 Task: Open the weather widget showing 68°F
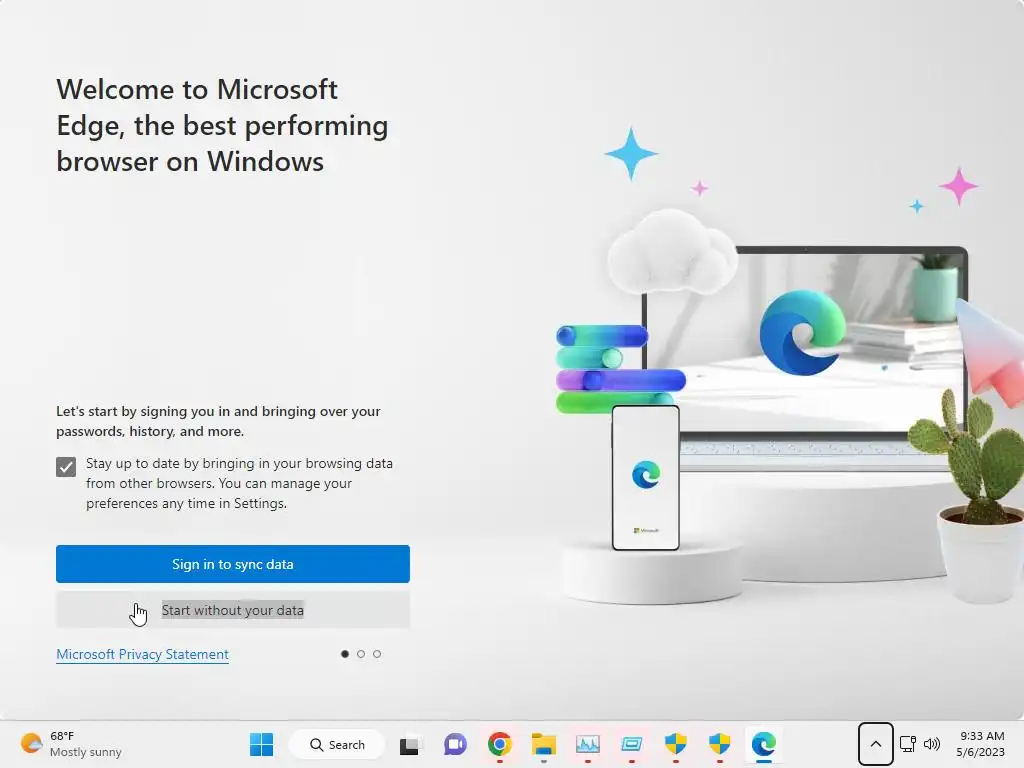[72, 744]
